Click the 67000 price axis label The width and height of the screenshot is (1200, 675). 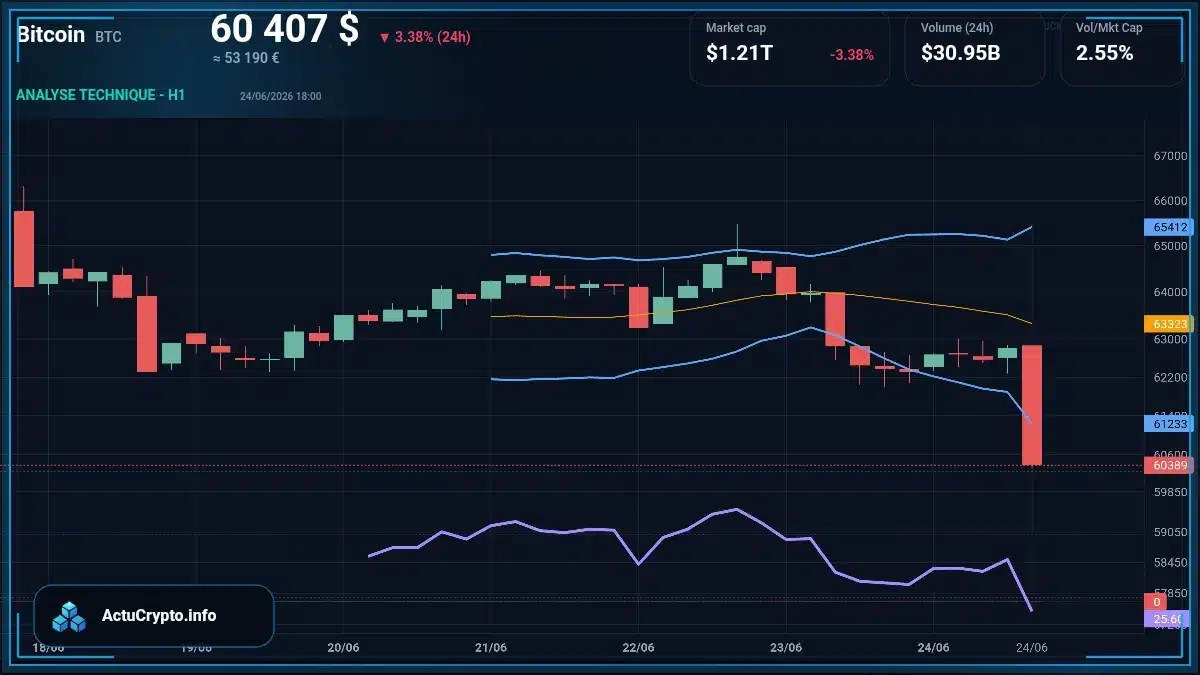tap(1170, 156)
